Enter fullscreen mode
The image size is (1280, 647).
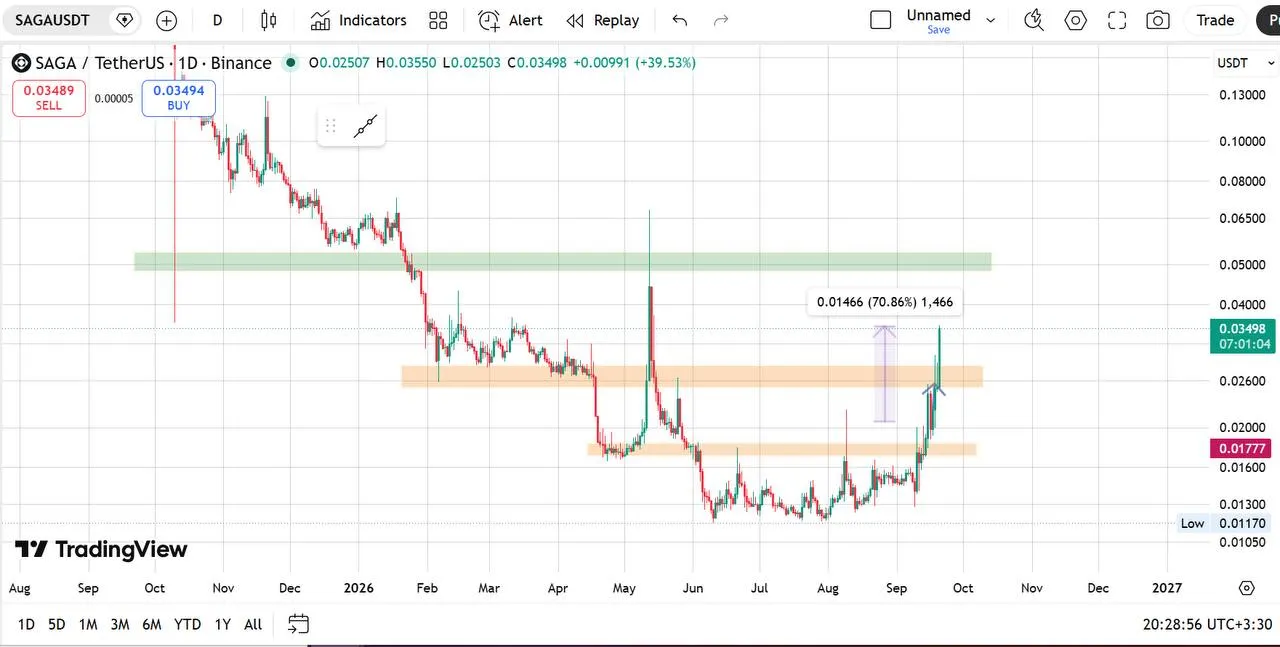(1117, 20)
